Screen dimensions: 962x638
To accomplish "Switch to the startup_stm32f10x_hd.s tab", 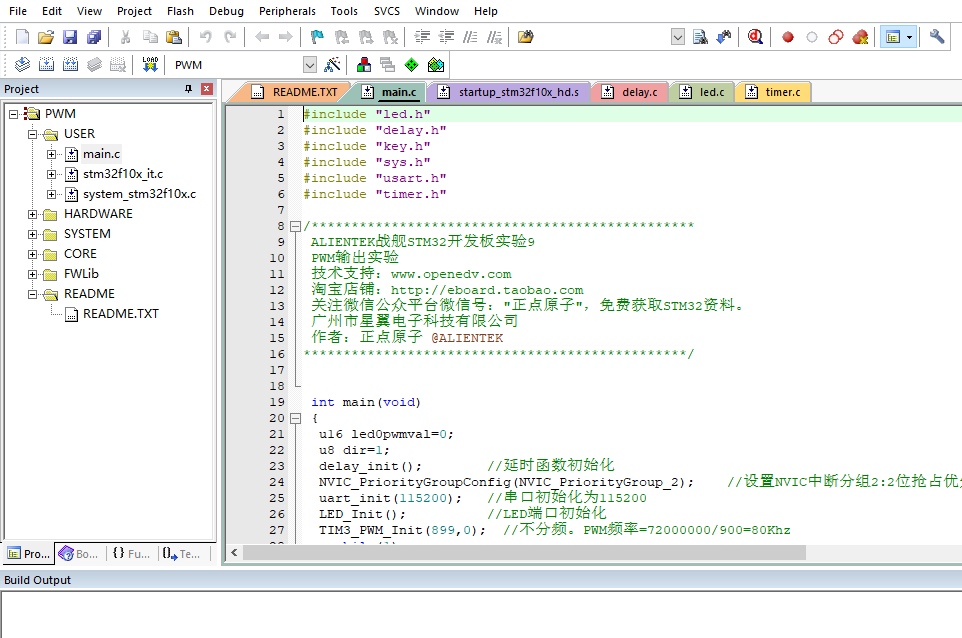I will coord(507,92).
